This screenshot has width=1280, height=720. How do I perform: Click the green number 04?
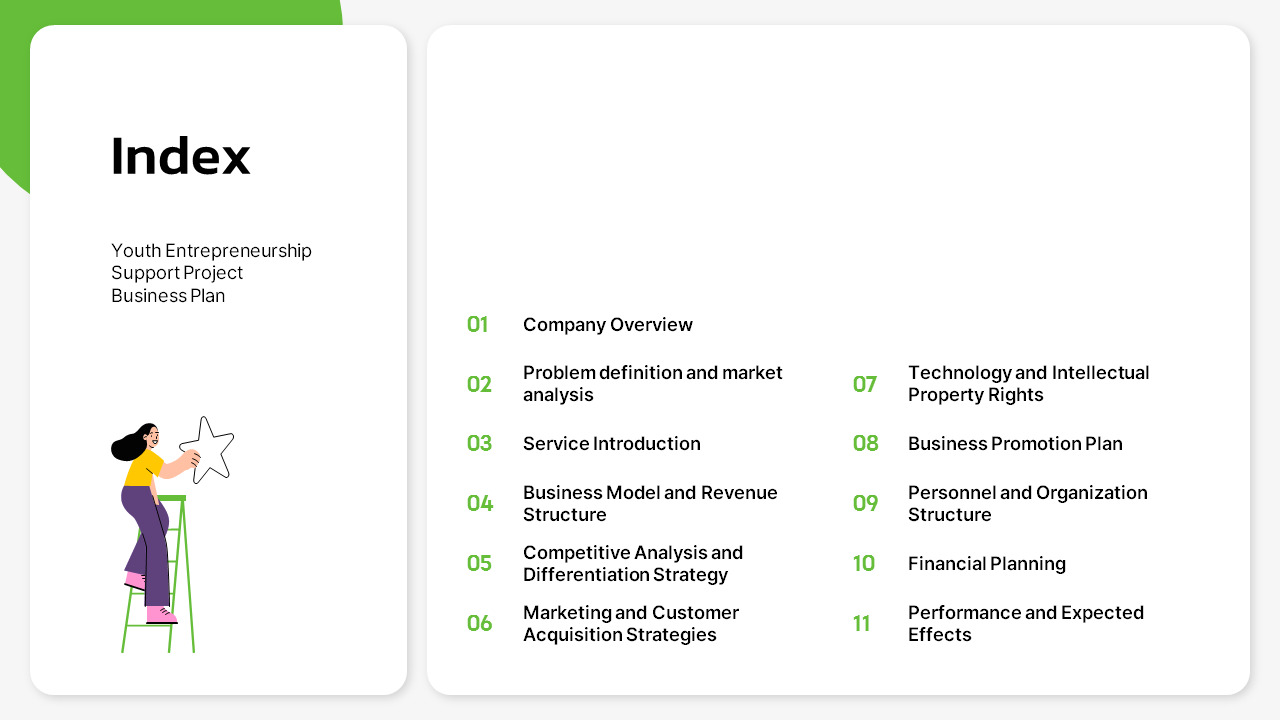click(480, 503)
